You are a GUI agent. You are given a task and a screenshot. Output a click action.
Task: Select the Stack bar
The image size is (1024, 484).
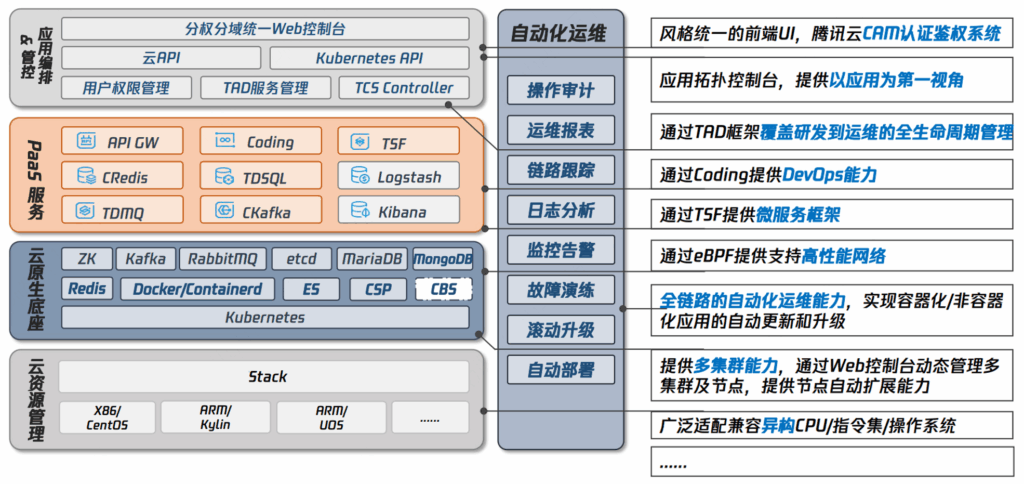(264, 377)
